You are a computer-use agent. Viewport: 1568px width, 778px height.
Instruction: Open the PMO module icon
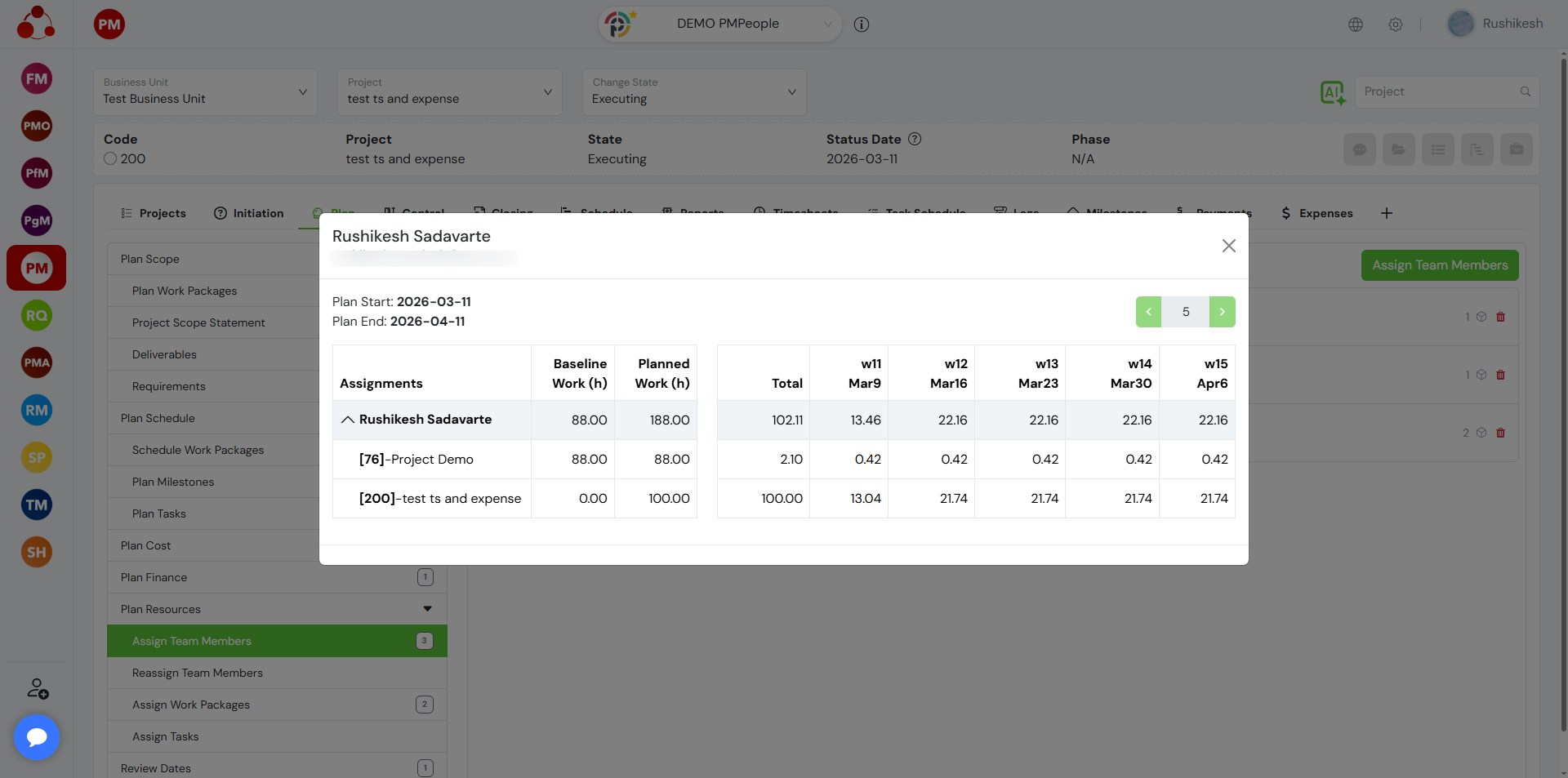click(x=37, y=126)
